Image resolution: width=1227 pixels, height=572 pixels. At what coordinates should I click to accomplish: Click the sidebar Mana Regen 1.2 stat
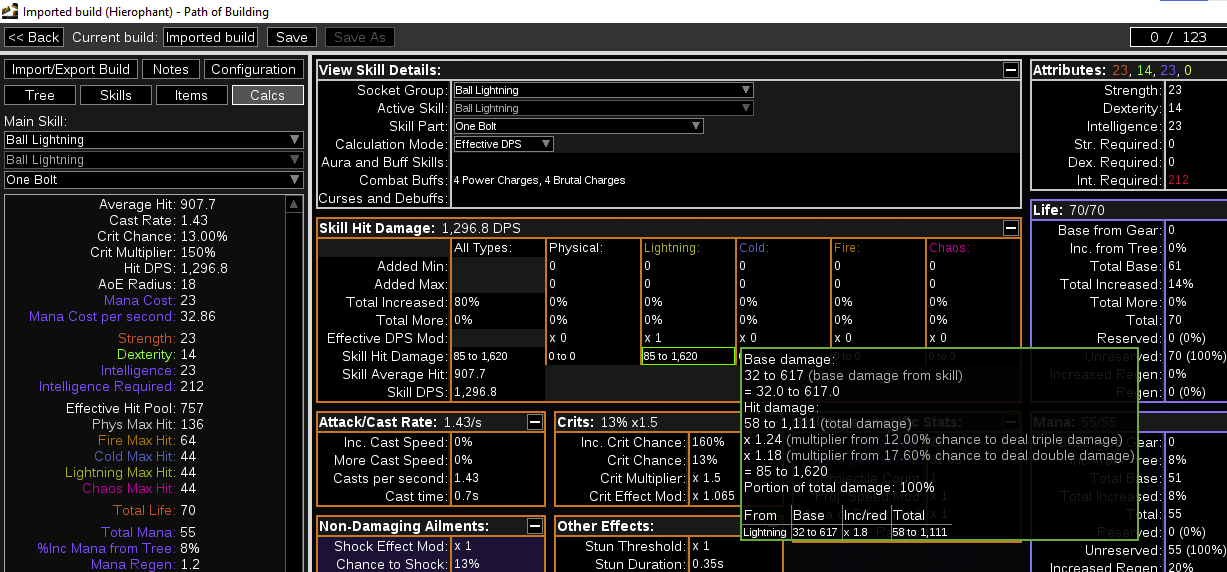[146, 564]
